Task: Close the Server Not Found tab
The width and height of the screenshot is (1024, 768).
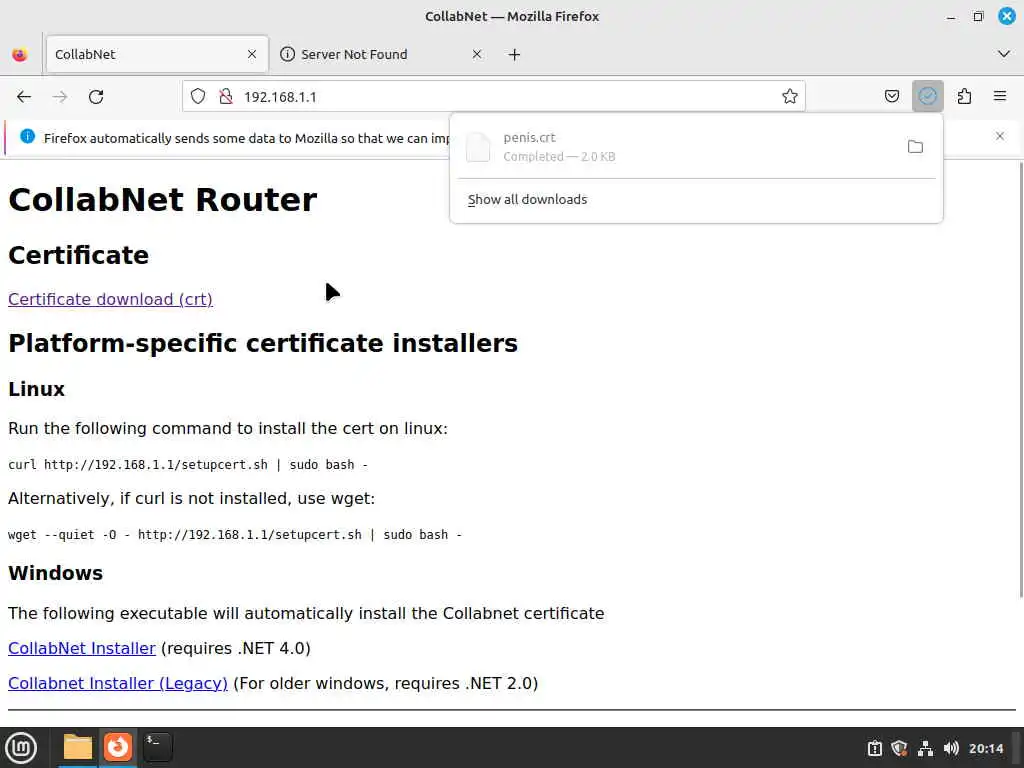Action: click(x=477, y=54)
